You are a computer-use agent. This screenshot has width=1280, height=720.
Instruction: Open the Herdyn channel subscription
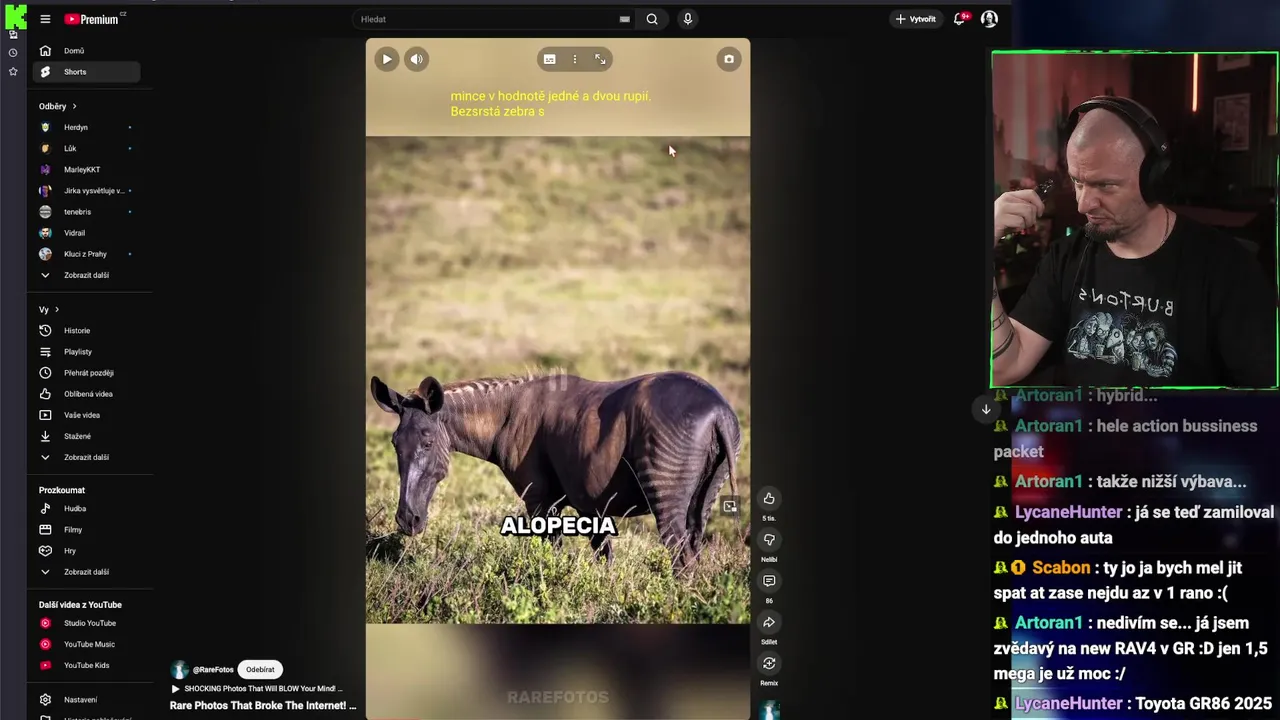click(x=86, y=127)
